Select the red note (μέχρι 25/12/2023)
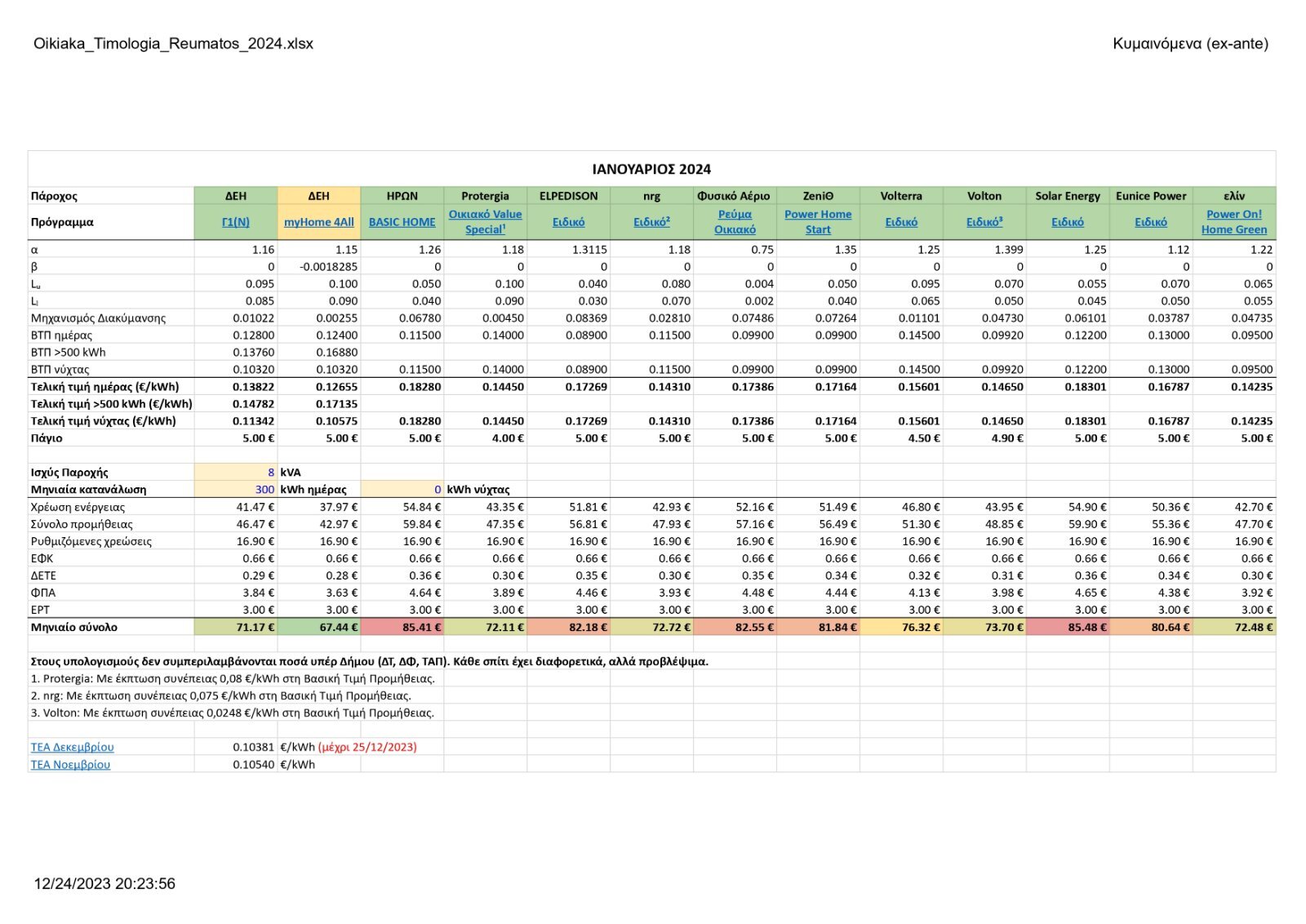This screenshot has height=924, width=1306. [367, 747]
